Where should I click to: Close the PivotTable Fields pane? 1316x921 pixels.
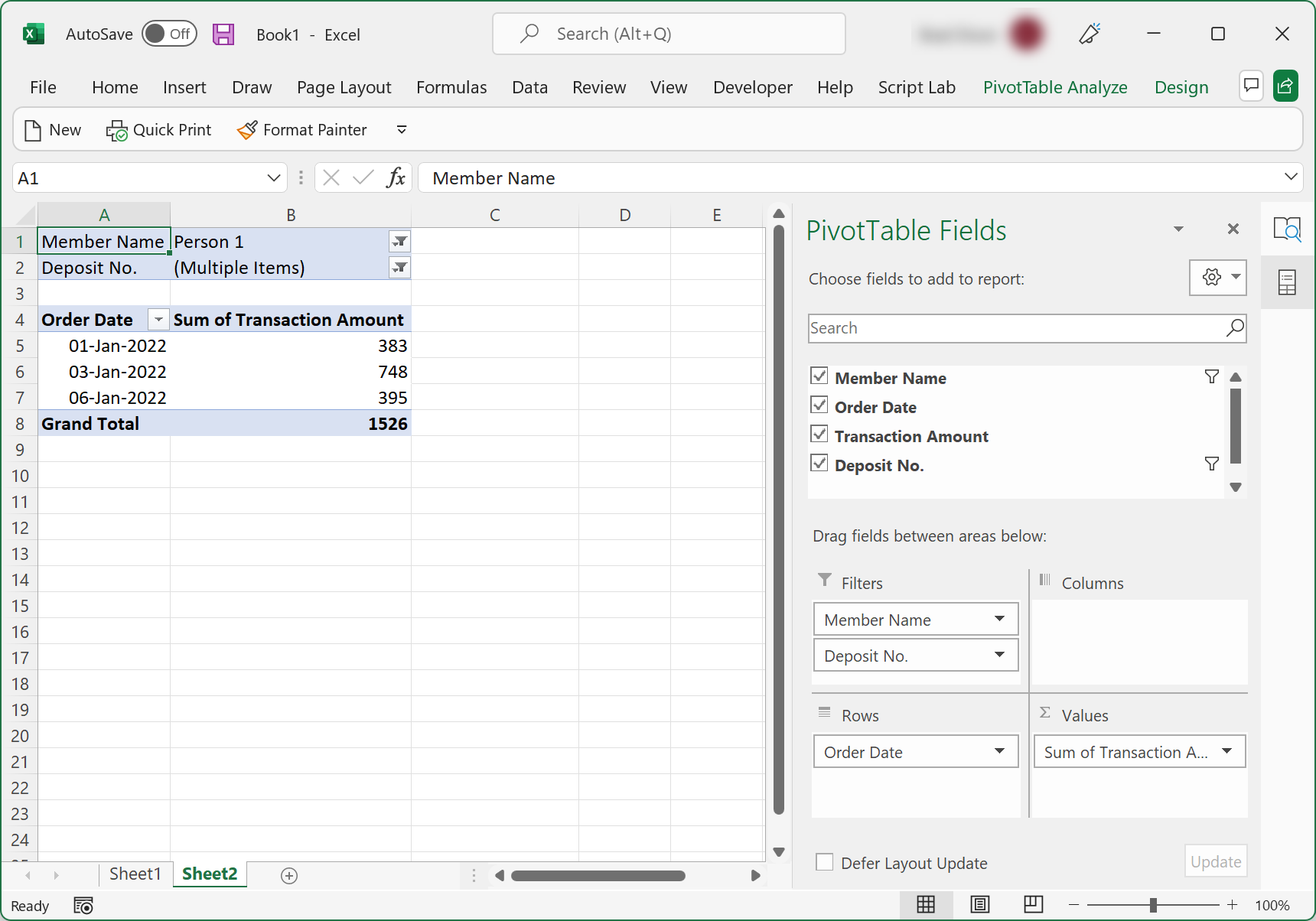(x=1233, y=229)
